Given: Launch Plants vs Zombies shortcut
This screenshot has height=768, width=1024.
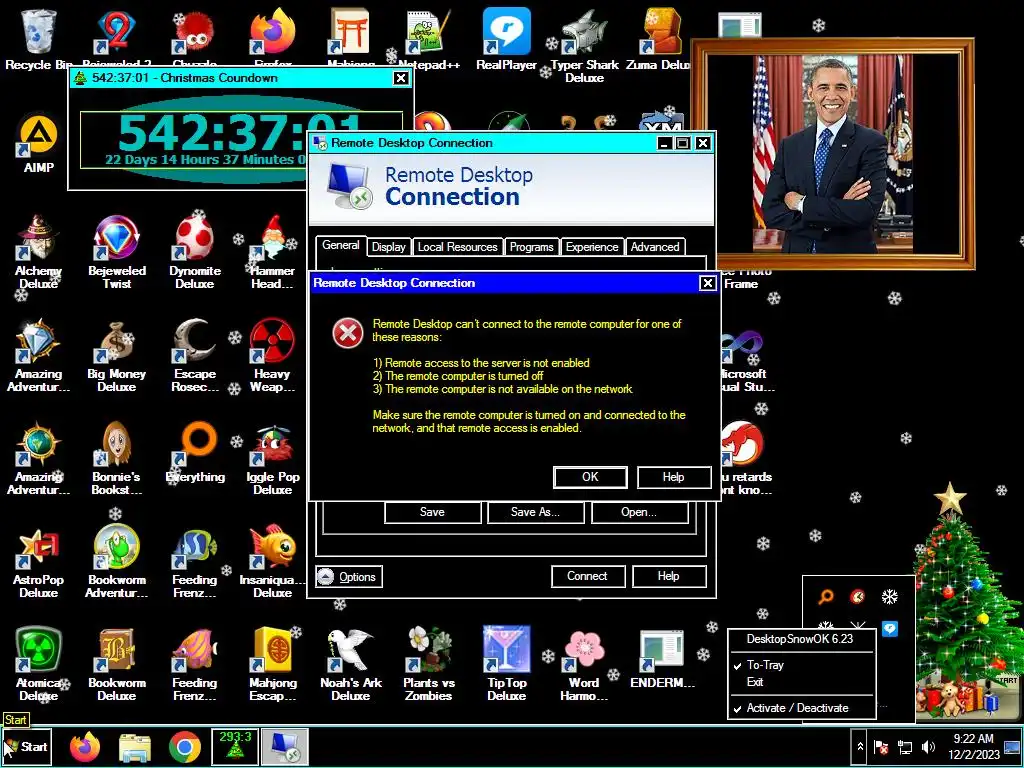Looking at the screenshot, I should [428, 664].
